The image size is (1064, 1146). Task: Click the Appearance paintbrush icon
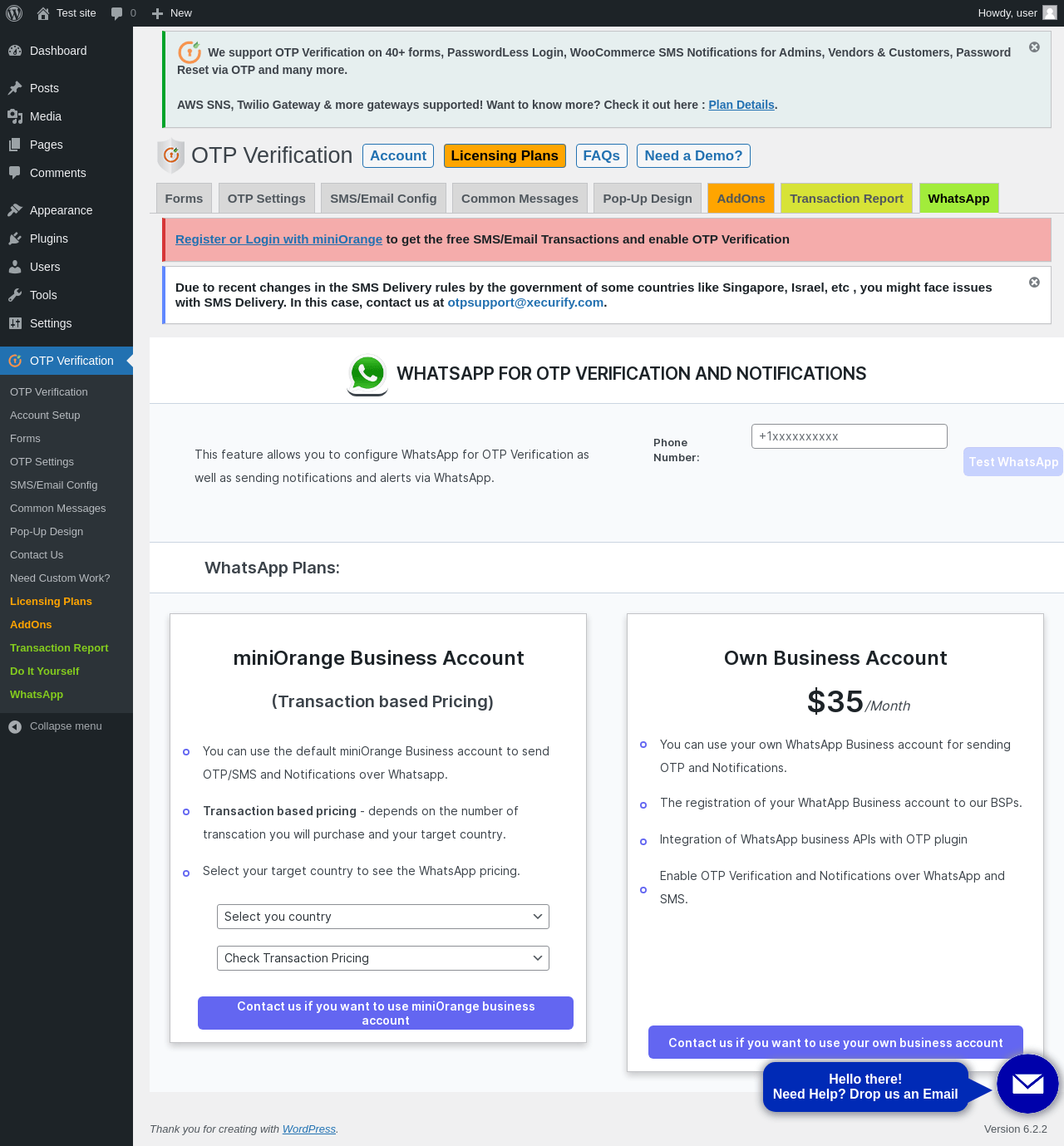[15, 210]
